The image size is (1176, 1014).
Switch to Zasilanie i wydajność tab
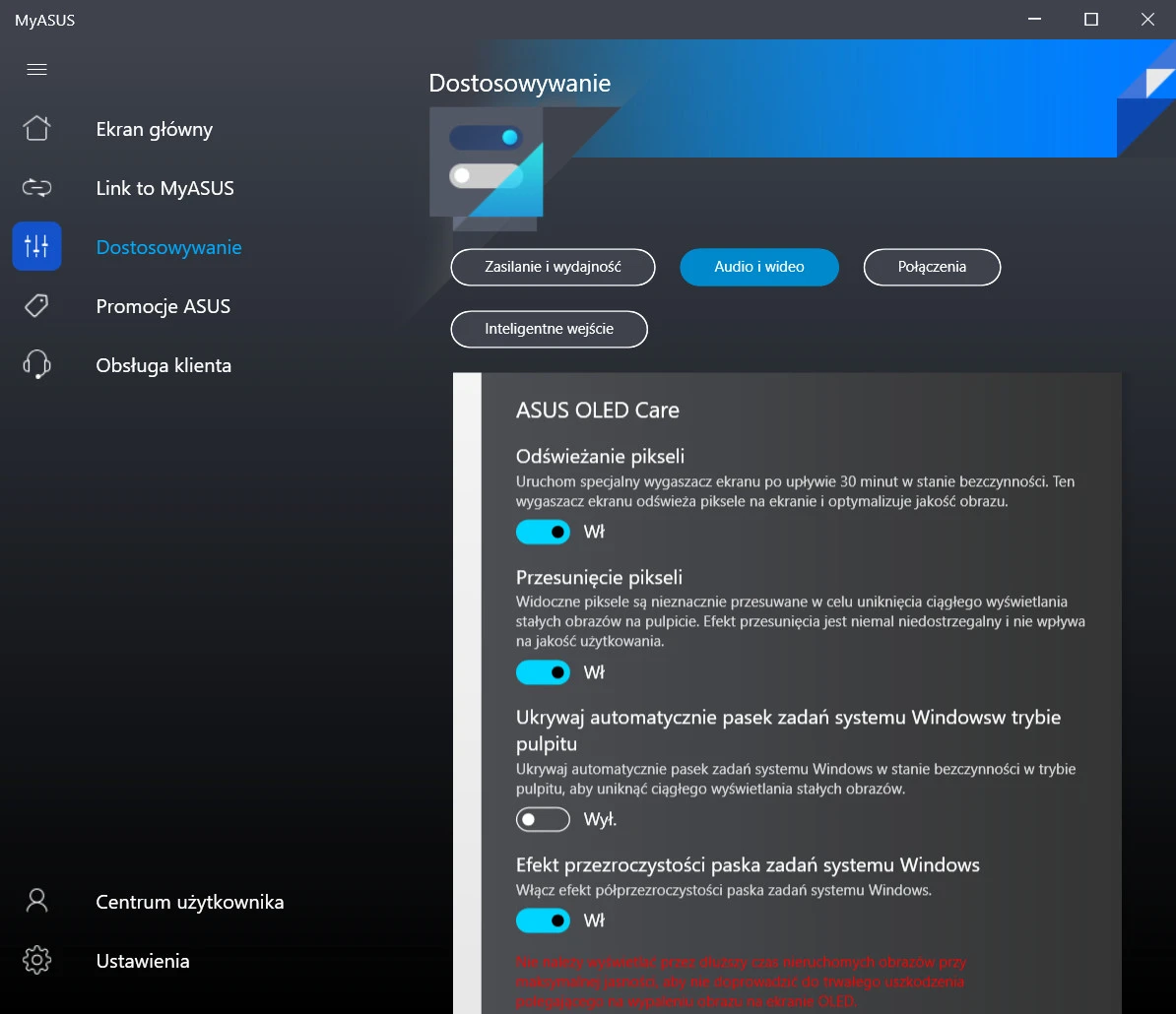tap(553, 267)
